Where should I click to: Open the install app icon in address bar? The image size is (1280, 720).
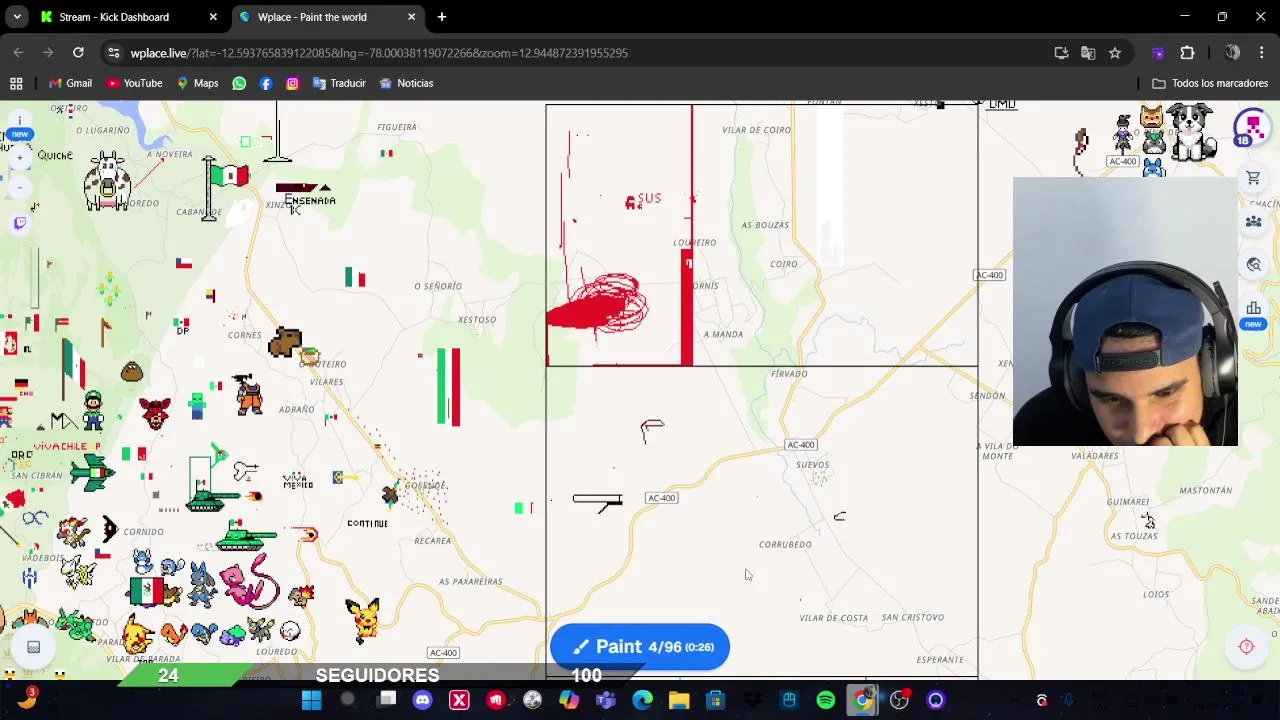(x=1061, y=53)
